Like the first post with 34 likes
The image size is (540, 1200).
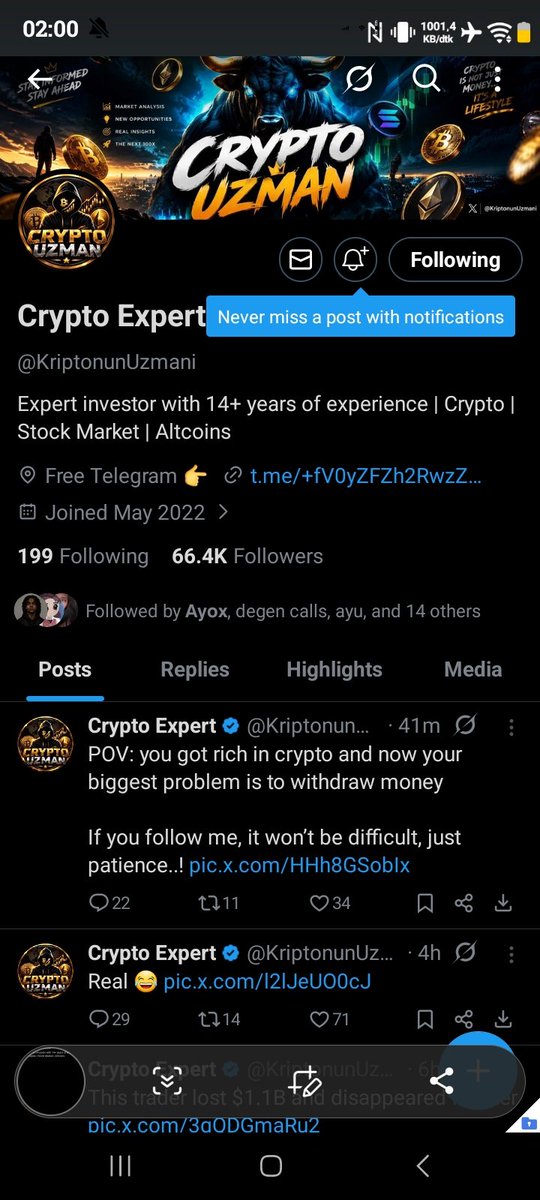pos(330,903)
